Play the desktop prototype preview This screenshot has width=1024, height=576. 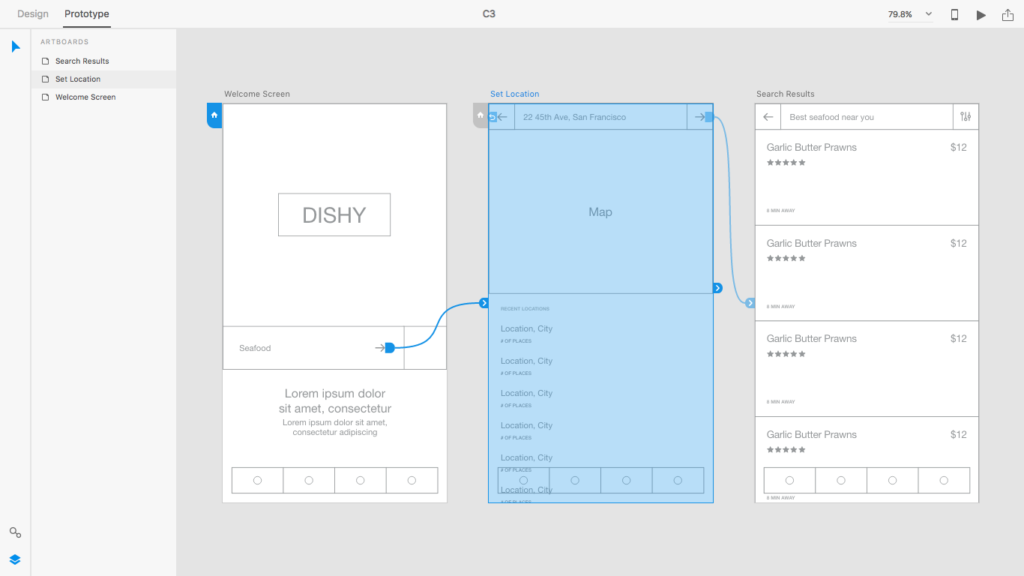tap(981, 15)
